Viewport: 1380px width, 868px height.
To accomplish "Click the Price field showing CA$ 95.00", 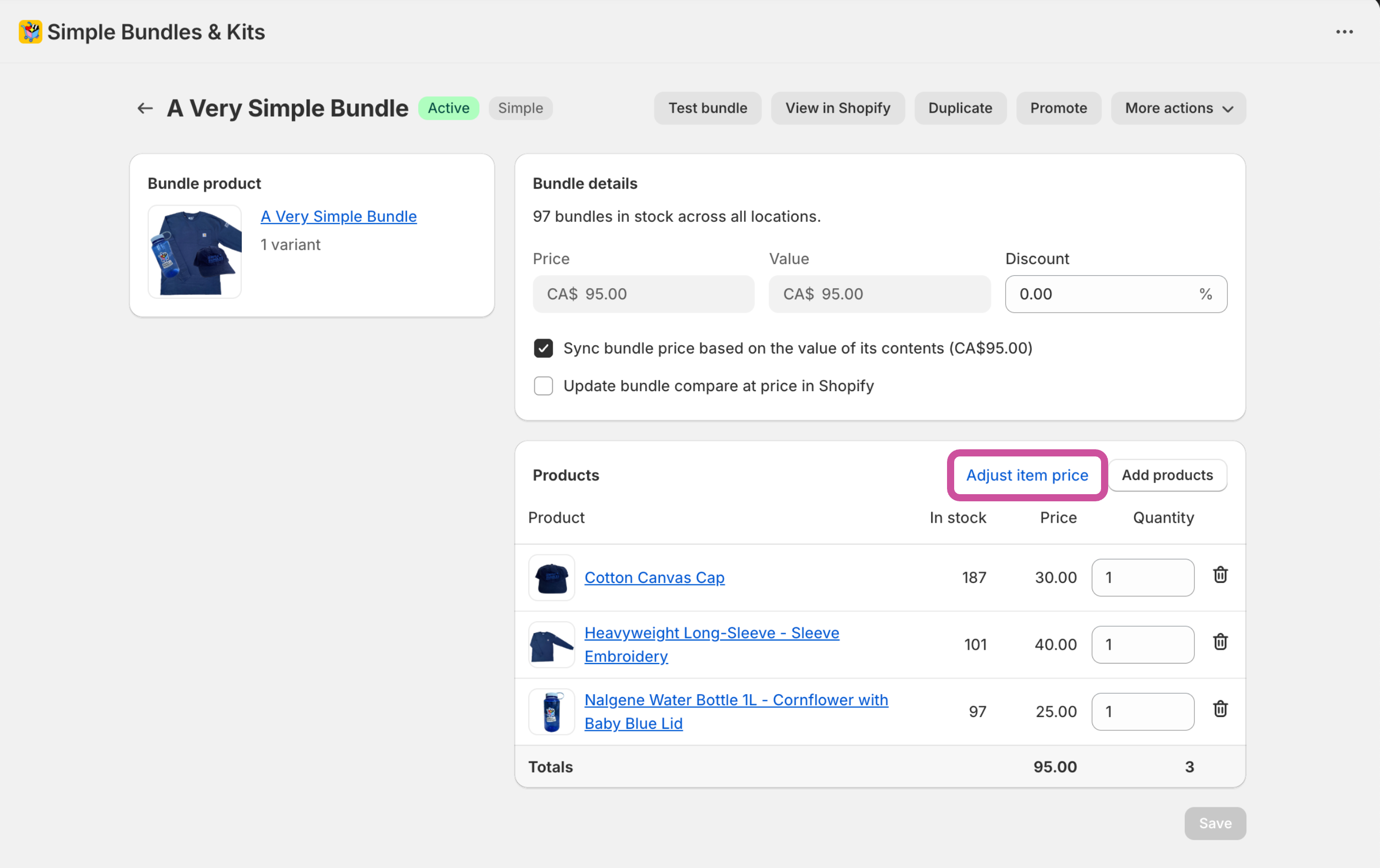I will click(644, 294).
